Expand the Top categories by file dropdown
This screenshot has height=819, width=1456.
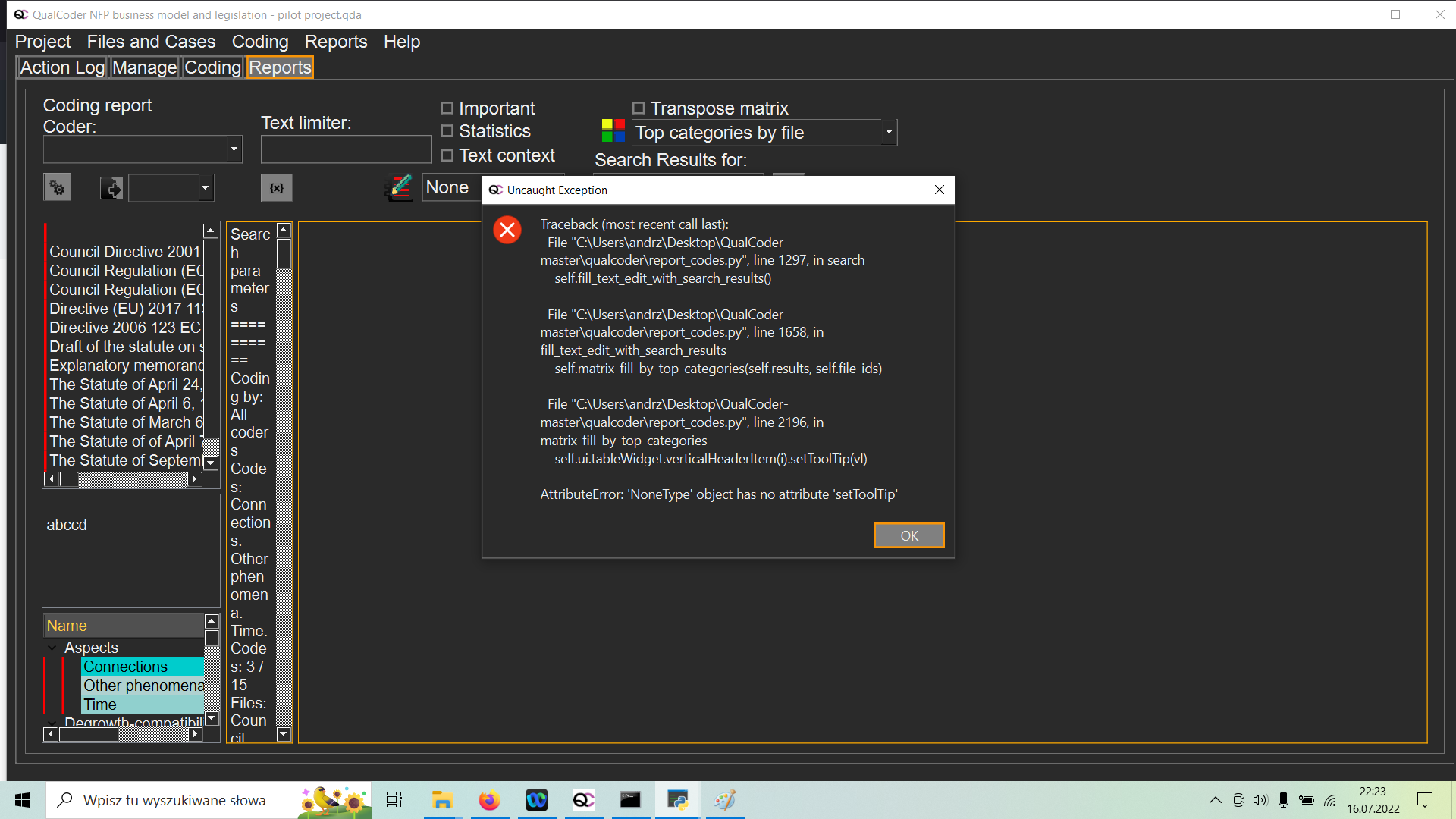889,133
